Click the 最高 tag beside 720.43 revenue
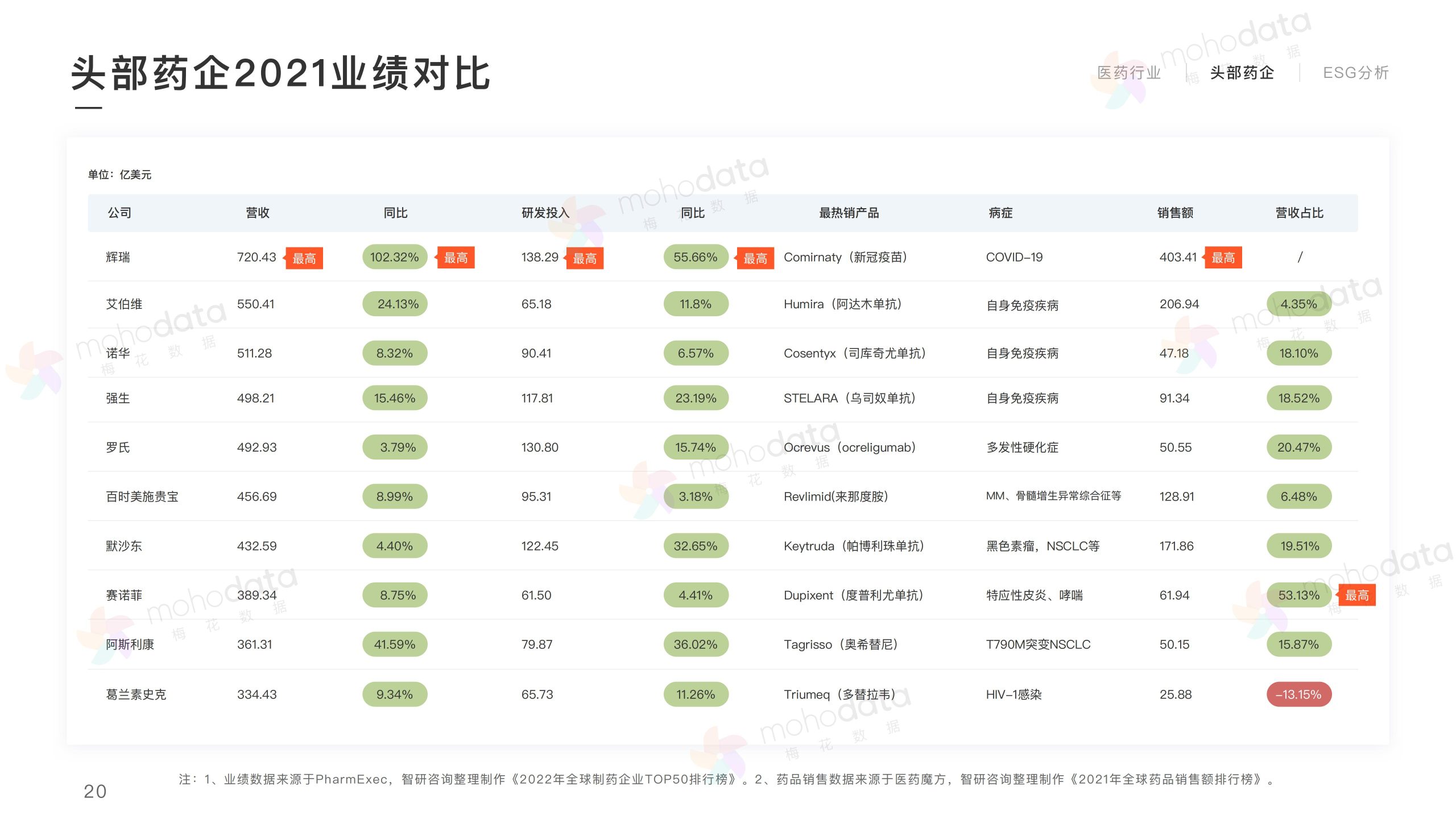 pos(304,258)
